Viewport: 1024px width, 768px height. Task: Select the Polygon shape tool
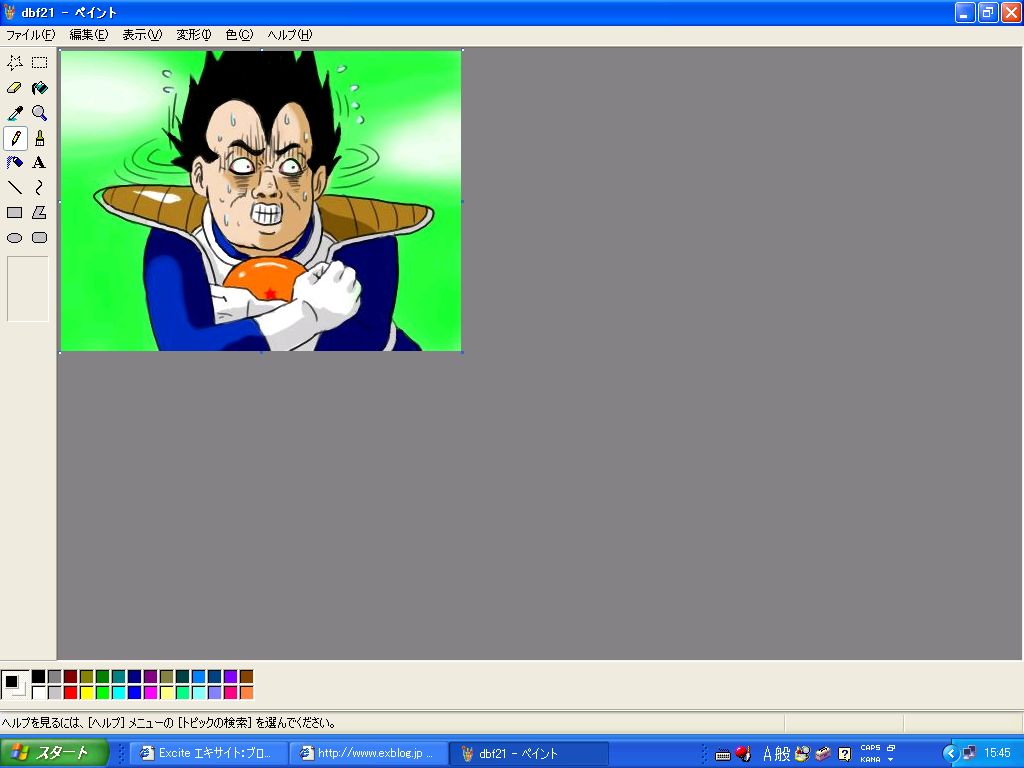[40, 213]
